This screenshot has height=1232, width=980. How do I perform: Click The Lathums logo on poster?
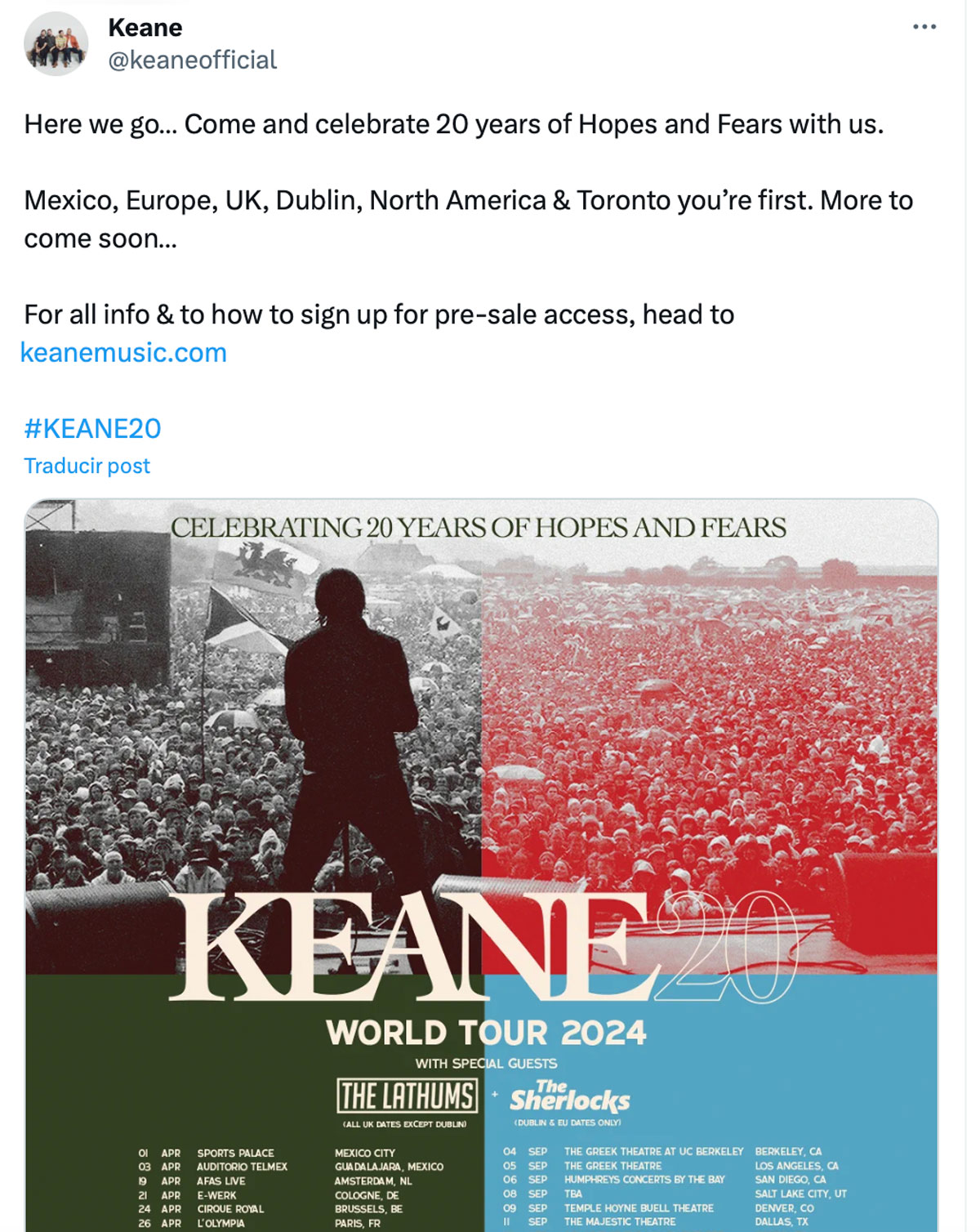(x=407, y=1096)
